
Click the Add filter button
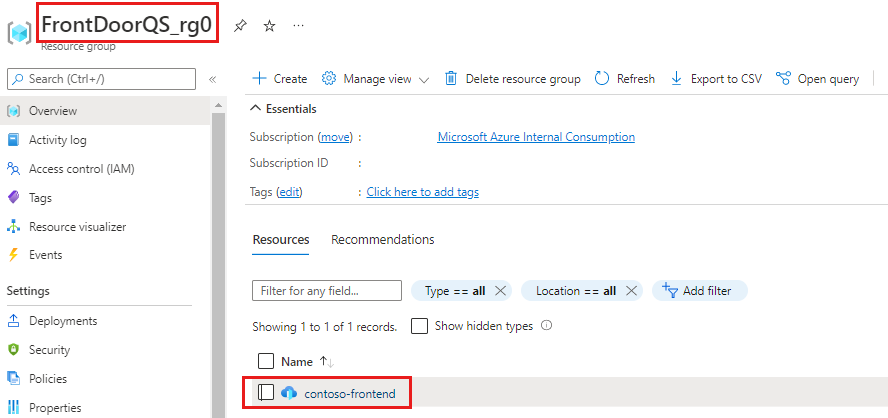tap(700, 291)
